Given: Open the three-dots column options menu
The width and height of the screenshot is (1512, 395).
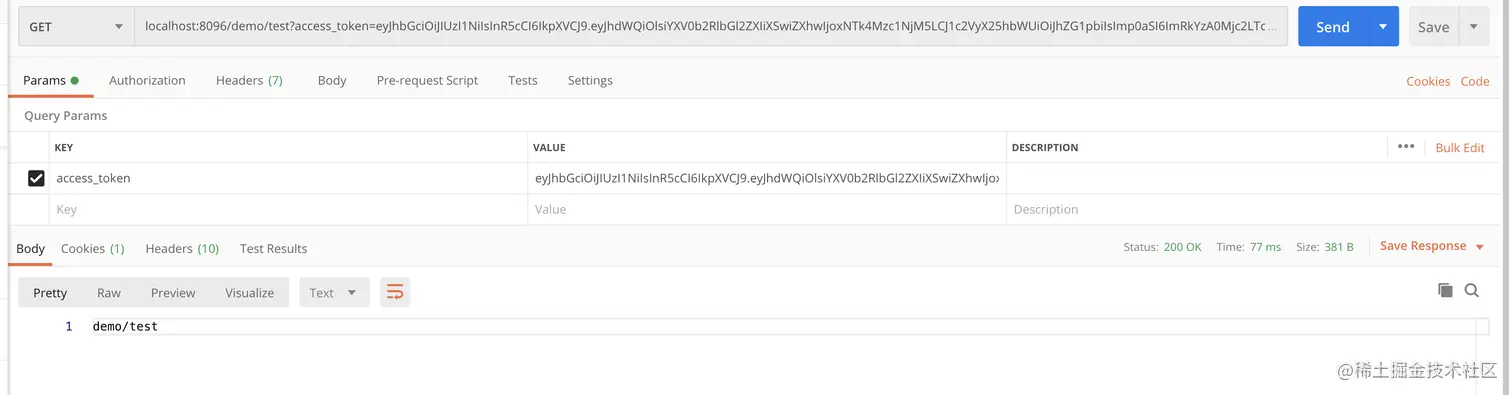Looking at the screenshot, I should pos(1406,147).
